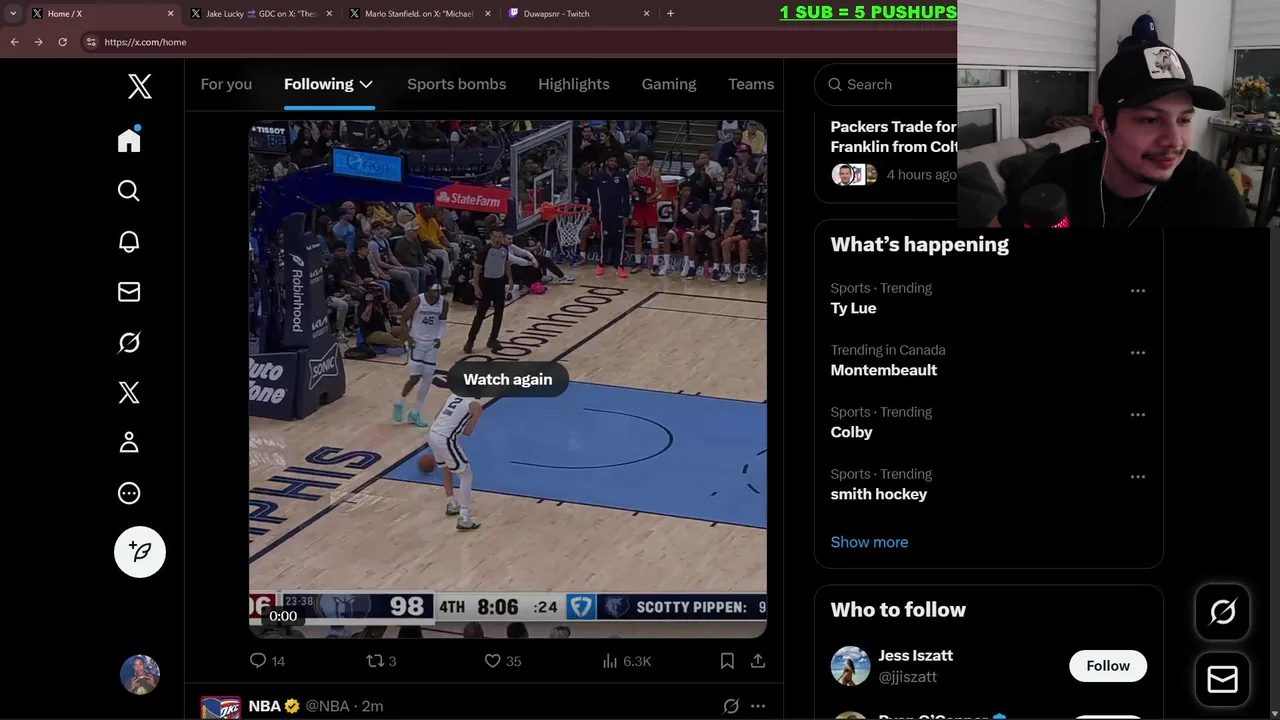Click the @NBA handle on the post
1280x720 pixels.
[x=327, y=706]
